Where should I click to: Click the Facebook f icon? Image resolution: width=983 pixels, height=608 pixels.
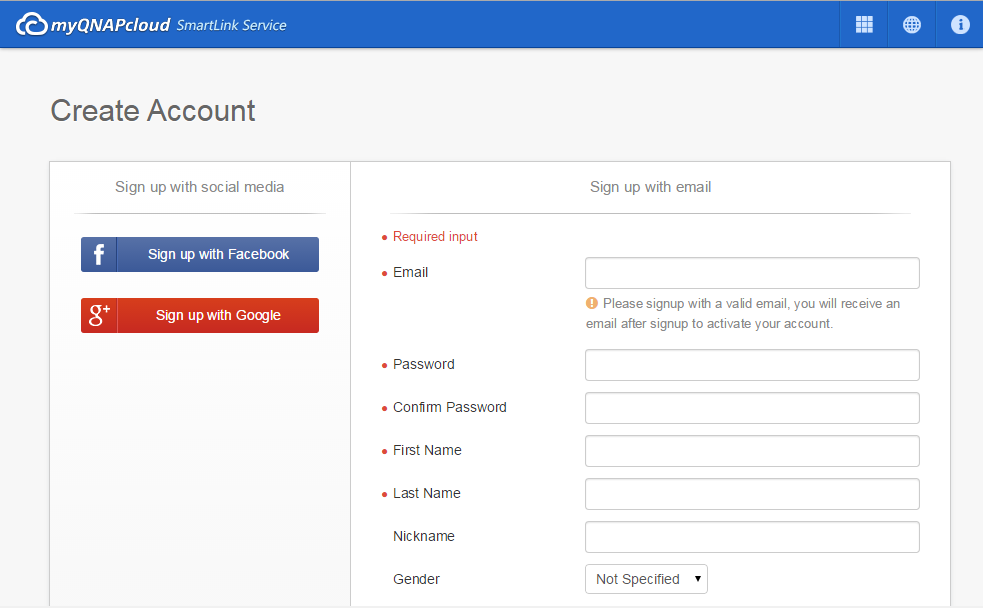[99, 255]
